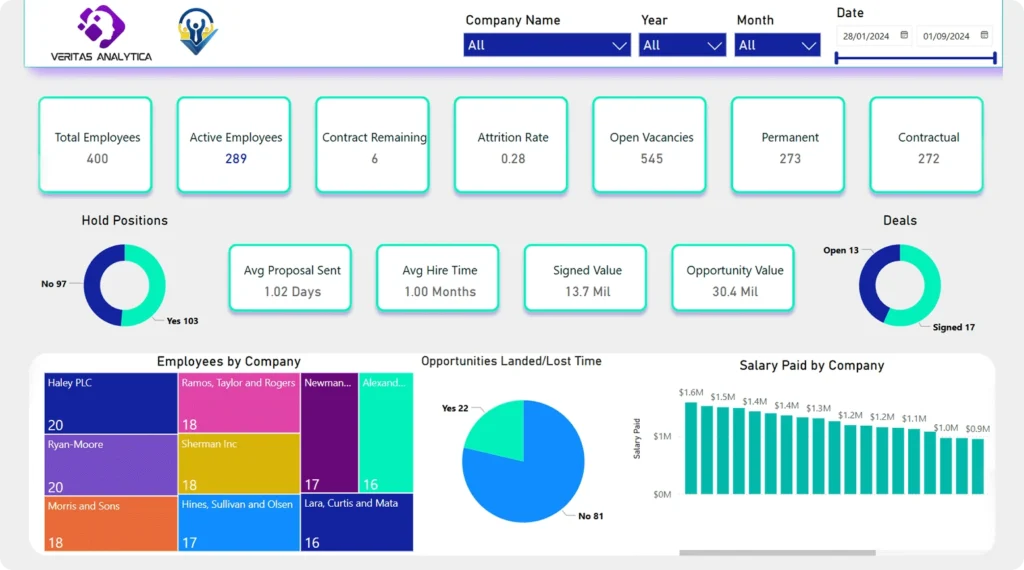Open calendar icon for end date
This screenshot has width=1024, height=570.
click(x=984, y=35)
